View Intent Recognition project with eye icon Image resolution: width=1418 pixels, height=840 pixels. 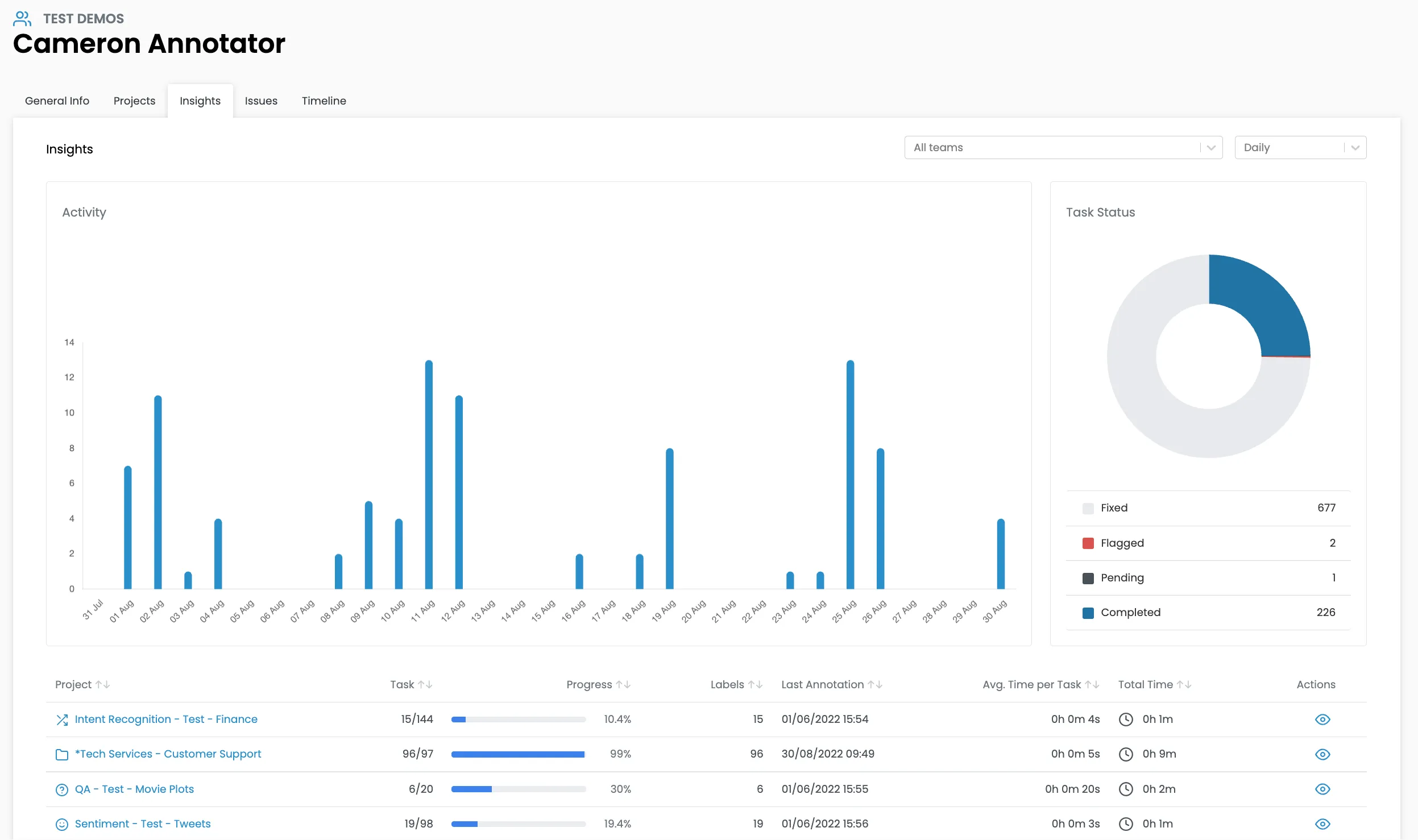pyautogui.click(x=1322, y=720)
